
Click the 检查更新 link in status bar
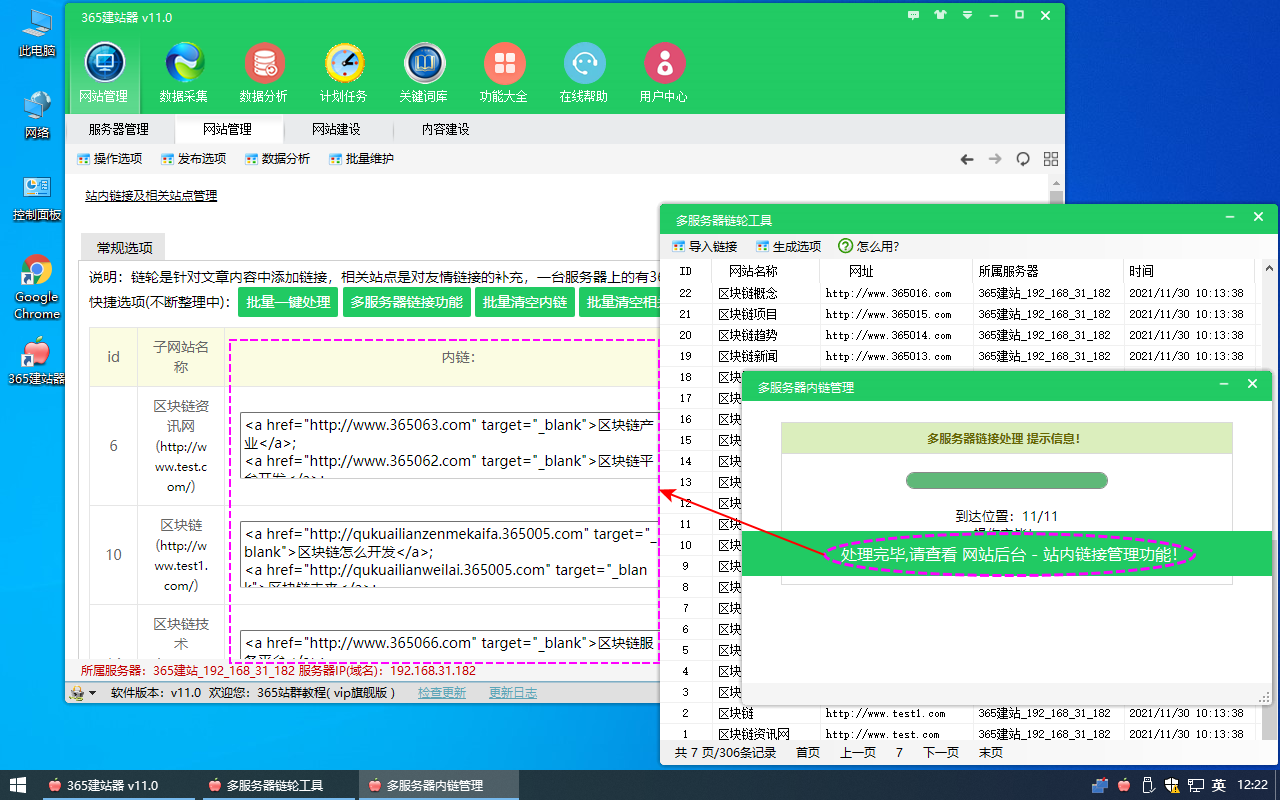pos(442,692)
